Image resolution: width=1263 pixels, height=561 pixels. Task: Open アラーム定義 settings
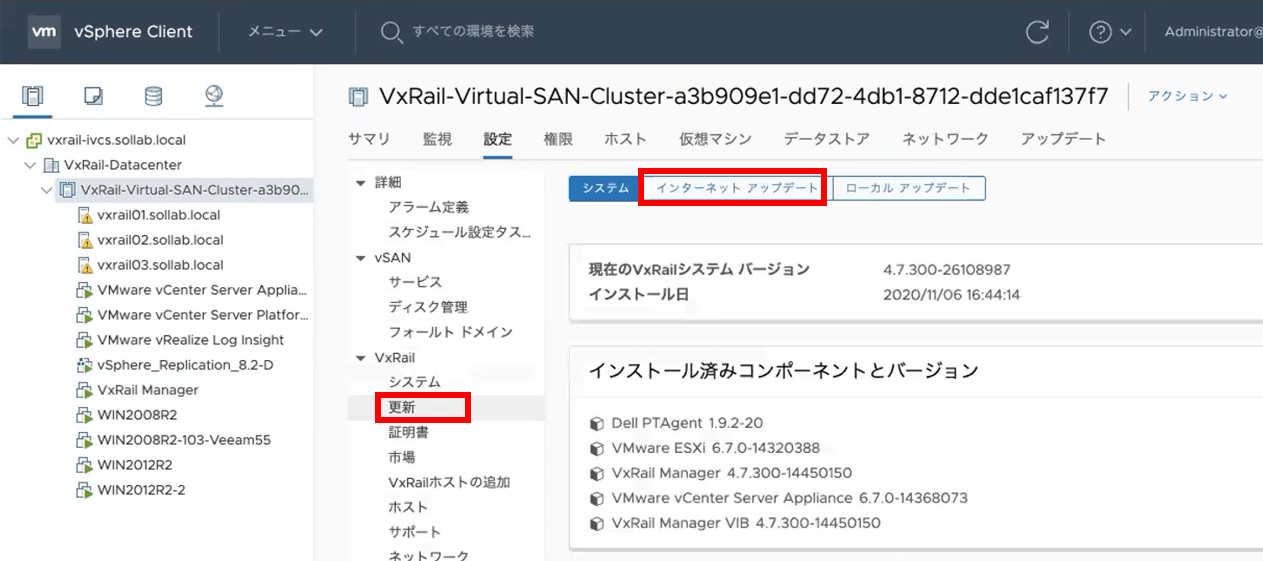click(x=429, y=207)
